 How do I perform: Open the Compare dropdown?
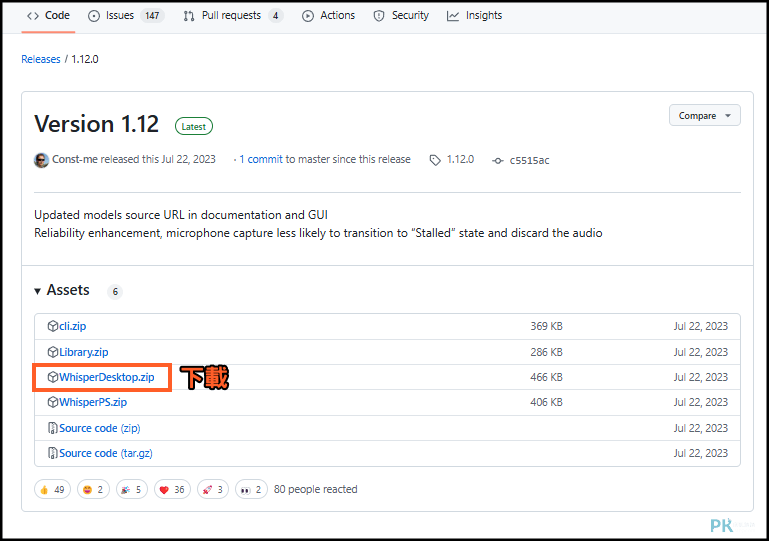click(704, 116)
